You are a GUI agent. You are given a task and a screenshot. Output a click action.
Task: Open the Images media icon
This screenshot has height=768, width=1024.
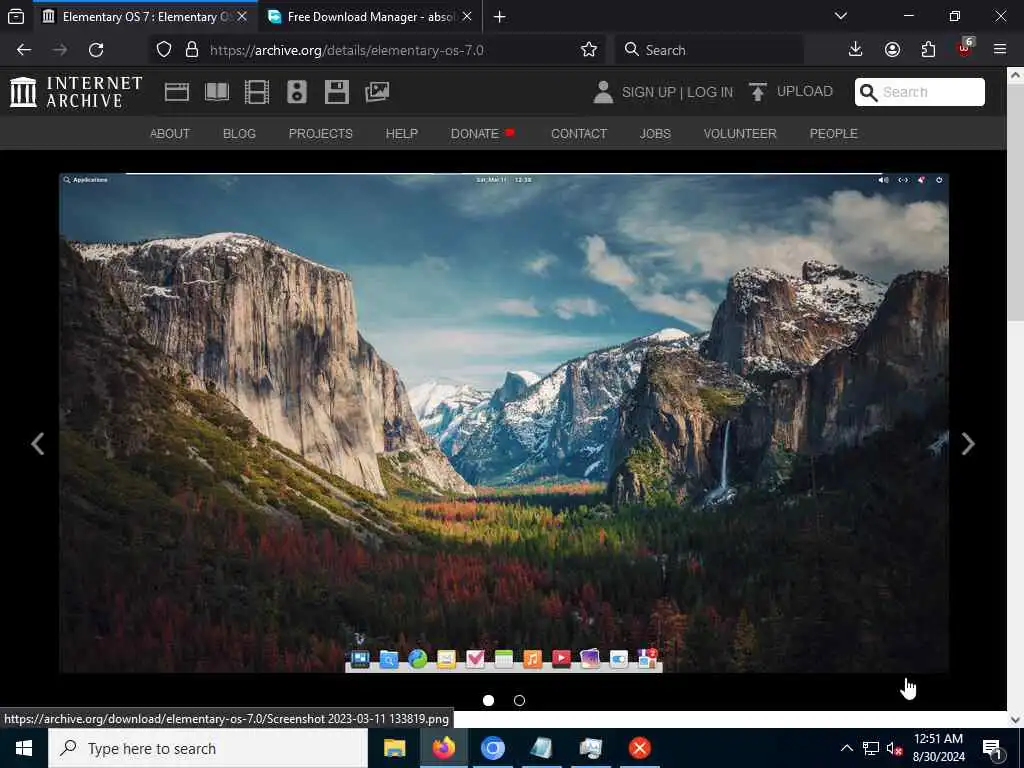click(x=377, y=92)
